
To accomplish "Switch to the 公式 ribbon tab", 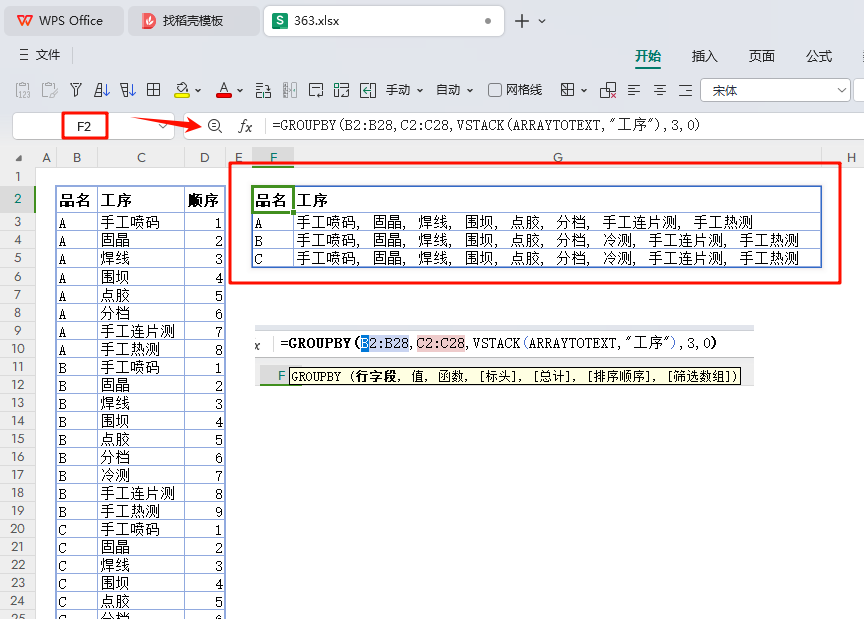I will point(819,56).
